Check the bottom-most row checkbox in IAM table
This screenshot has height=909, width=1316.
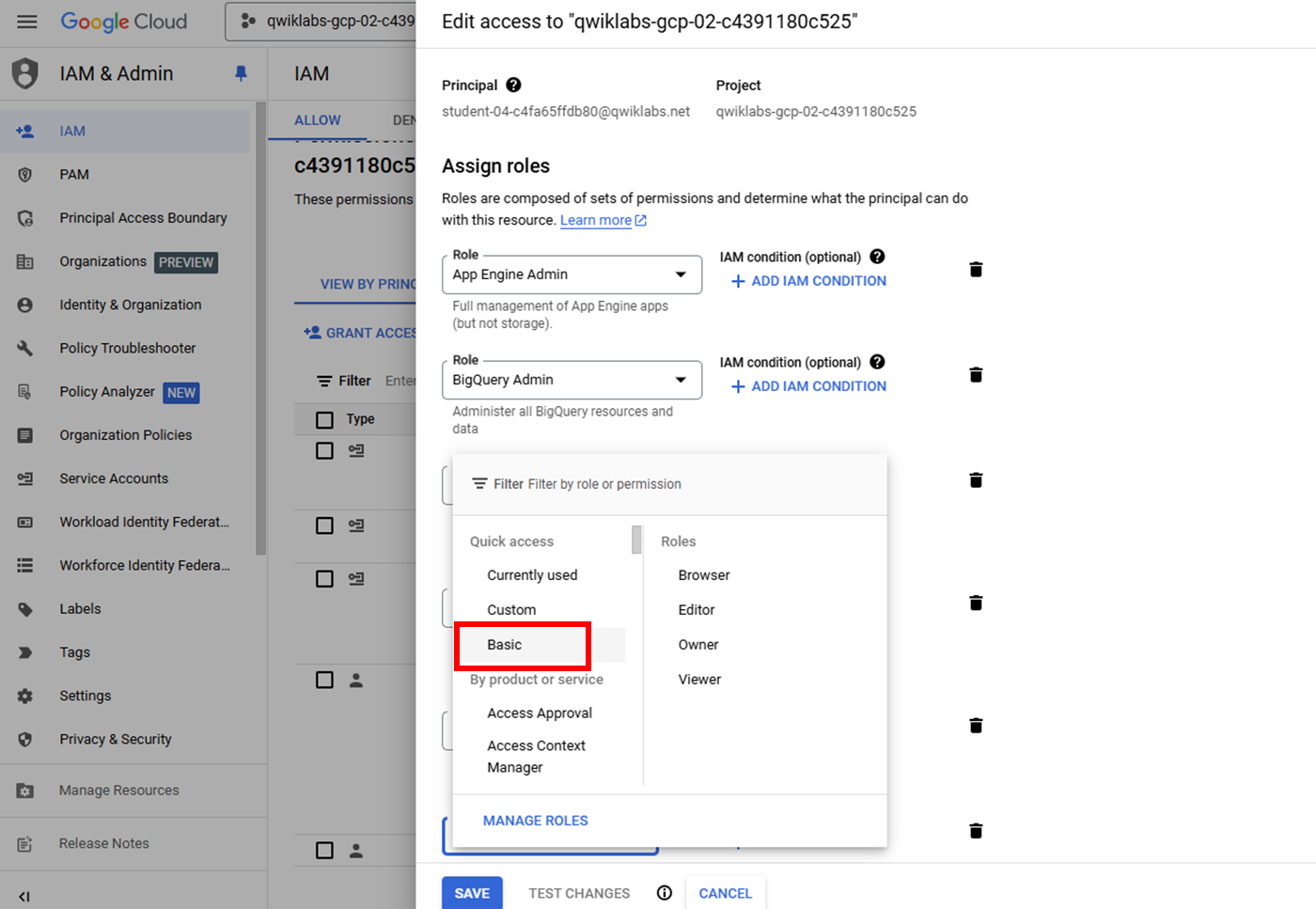pyautogui.click(x=324, y=851)
